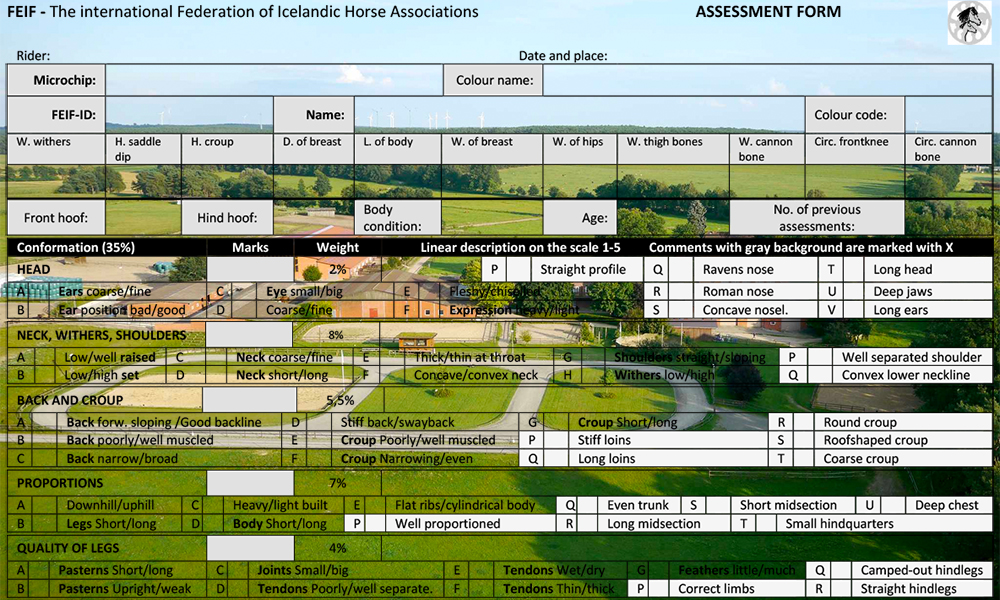This screenshot has height=600, width=1000.
Task: Check the Convex lower neckline box
Action: click(820, 375)
